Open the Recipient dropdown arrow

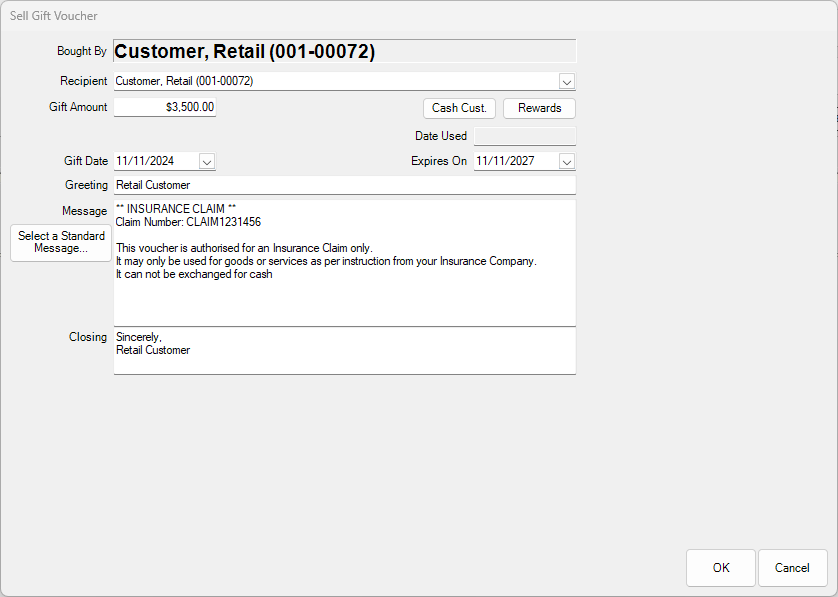(567, 81)
